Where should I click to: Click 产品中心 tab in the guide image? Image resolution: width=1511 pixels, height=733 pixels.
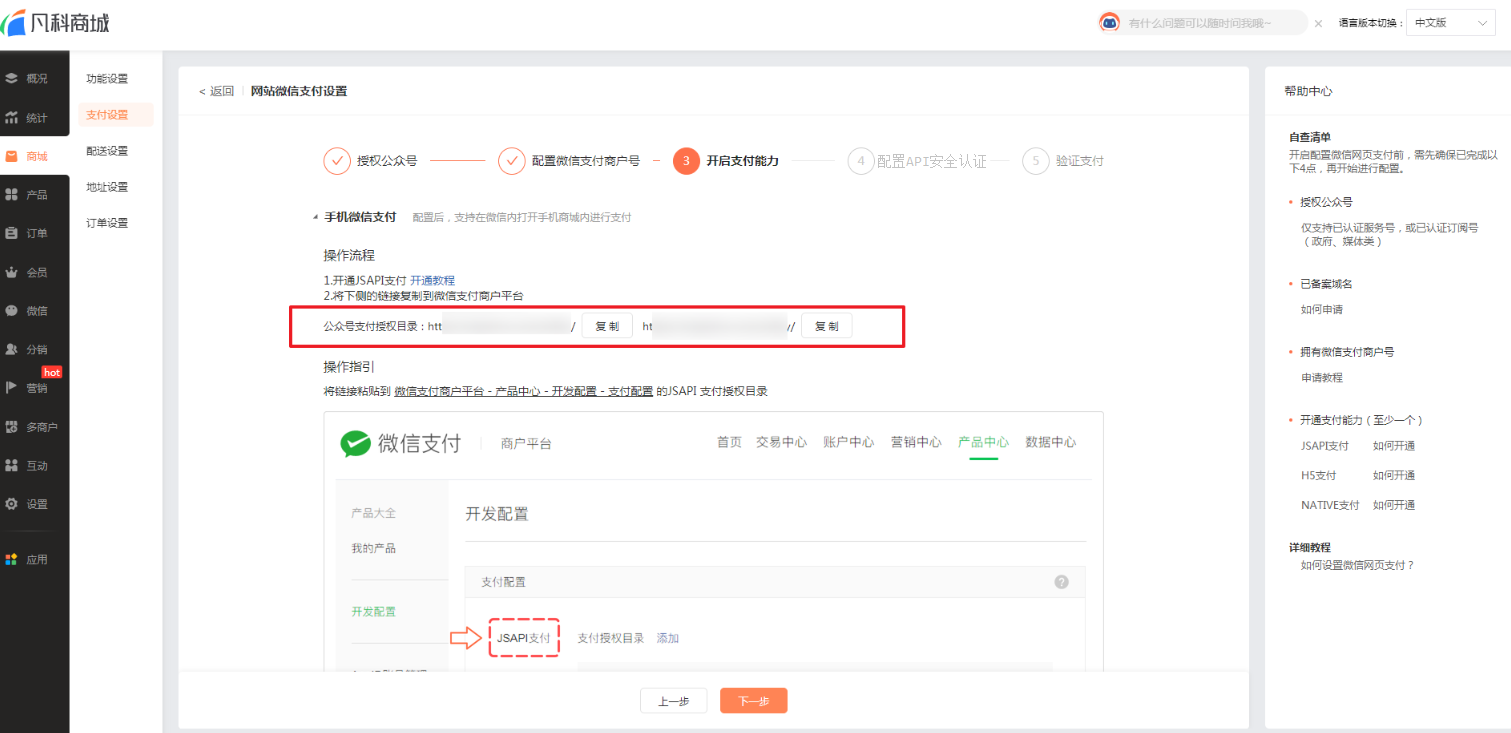click(983, 442)
